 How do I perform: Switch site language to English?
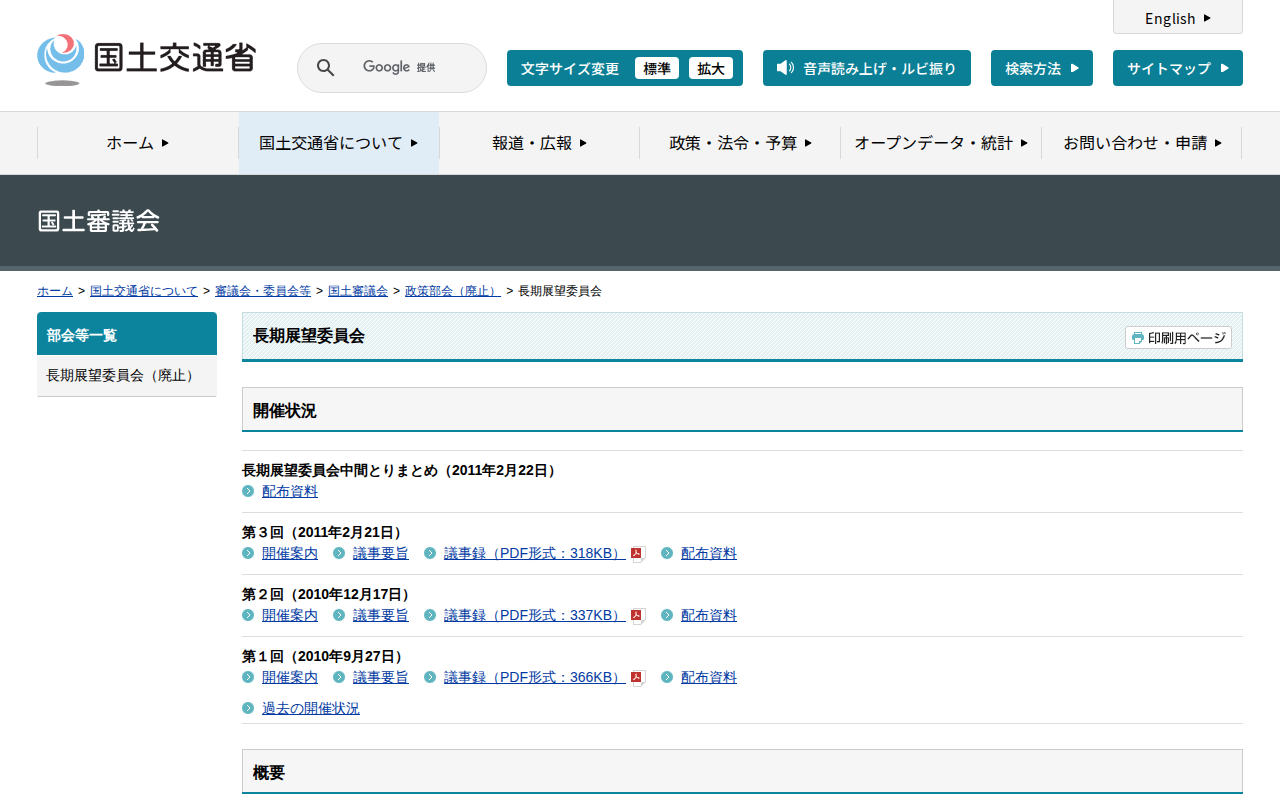click(1177, 18)
